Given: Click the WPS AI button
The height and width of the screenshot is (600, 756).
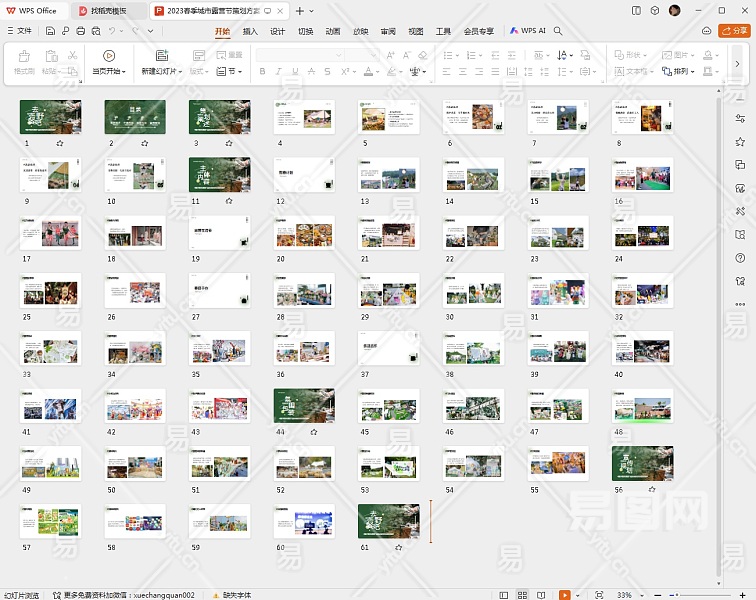Looking at the screenshot, I should click(x=528, y=31).
